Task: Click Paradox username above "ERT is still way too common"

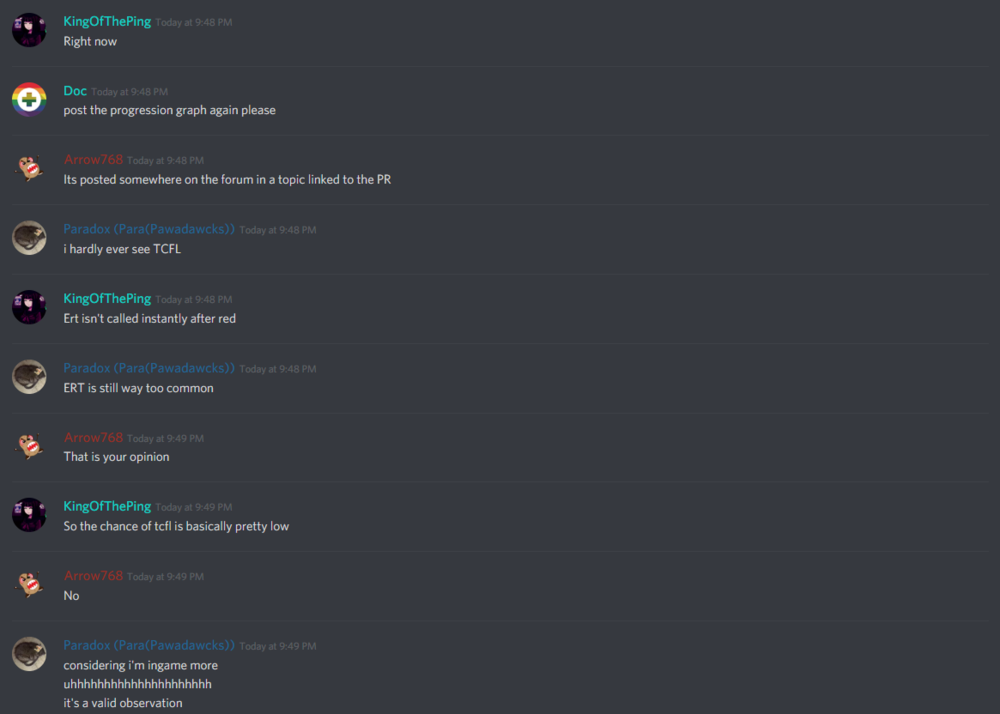Action: point(149,368)
